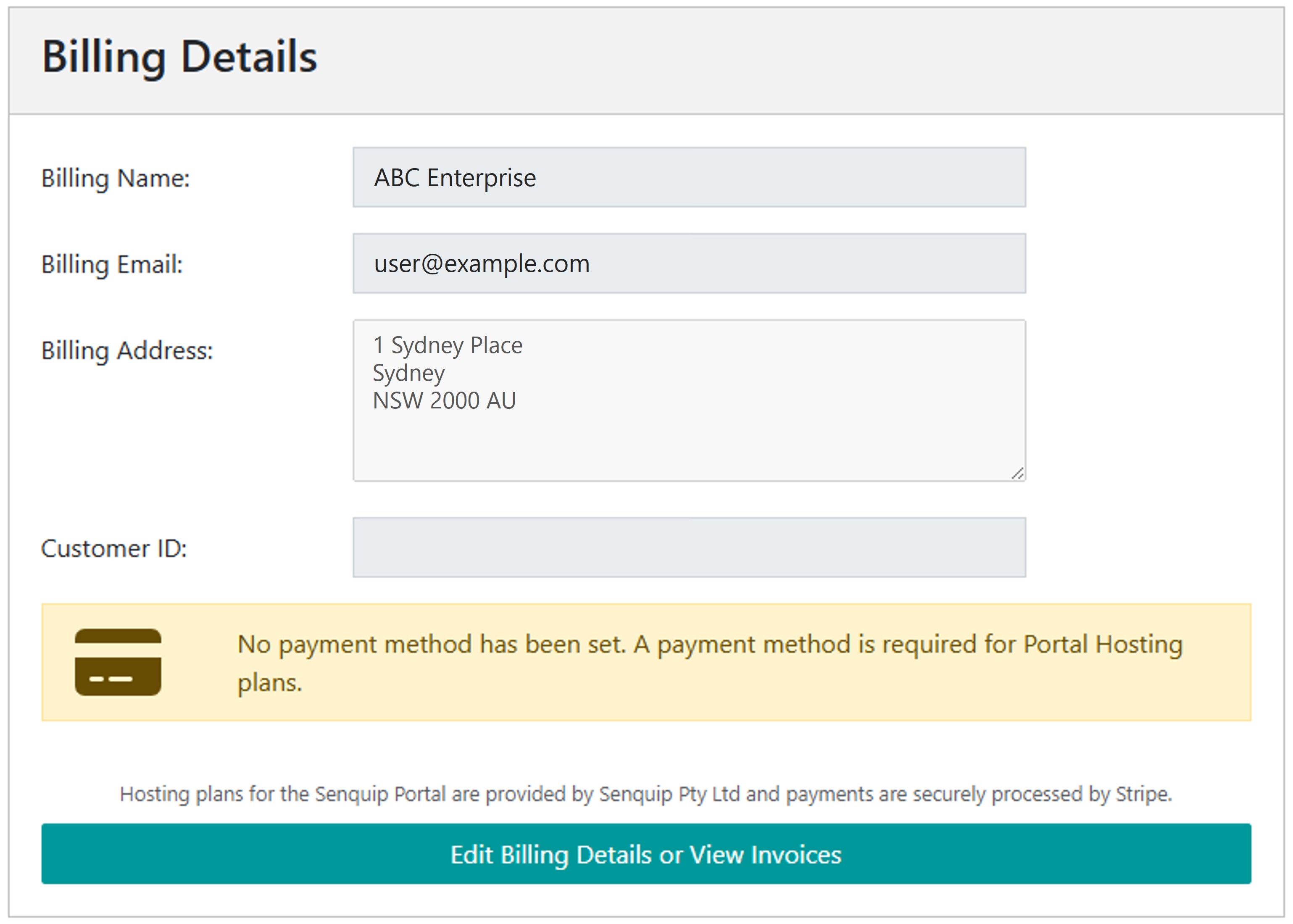Click the Billing Address label

click(x=127, y=350)
